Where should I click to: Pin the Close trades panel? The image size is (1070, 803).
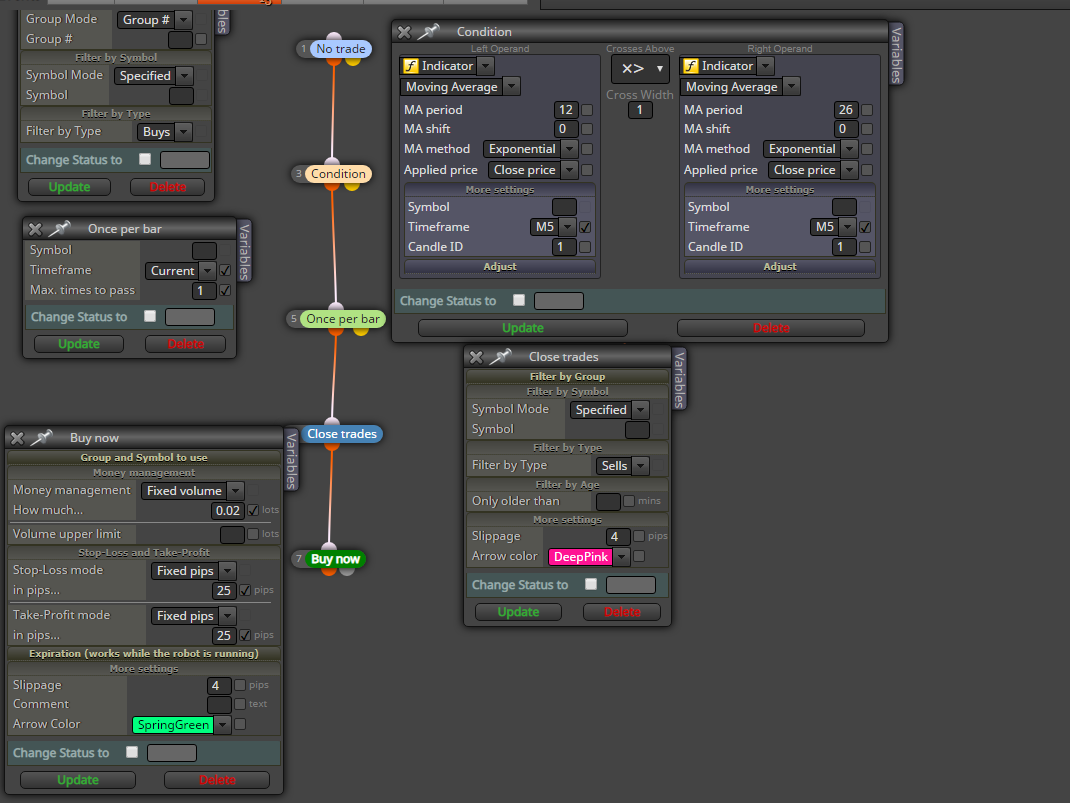pos(501,356)
